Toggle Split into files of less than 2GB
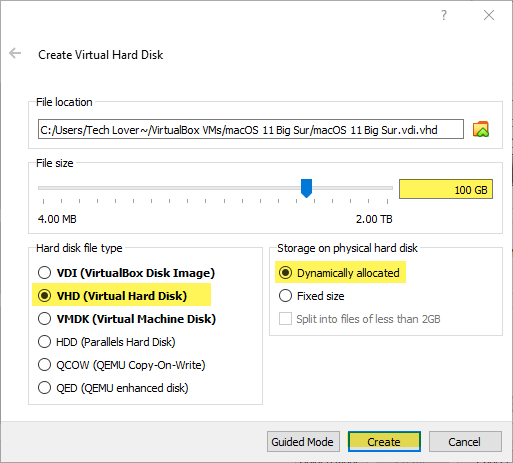The width and height of the screenshot is (513, 463). [360, 319]
